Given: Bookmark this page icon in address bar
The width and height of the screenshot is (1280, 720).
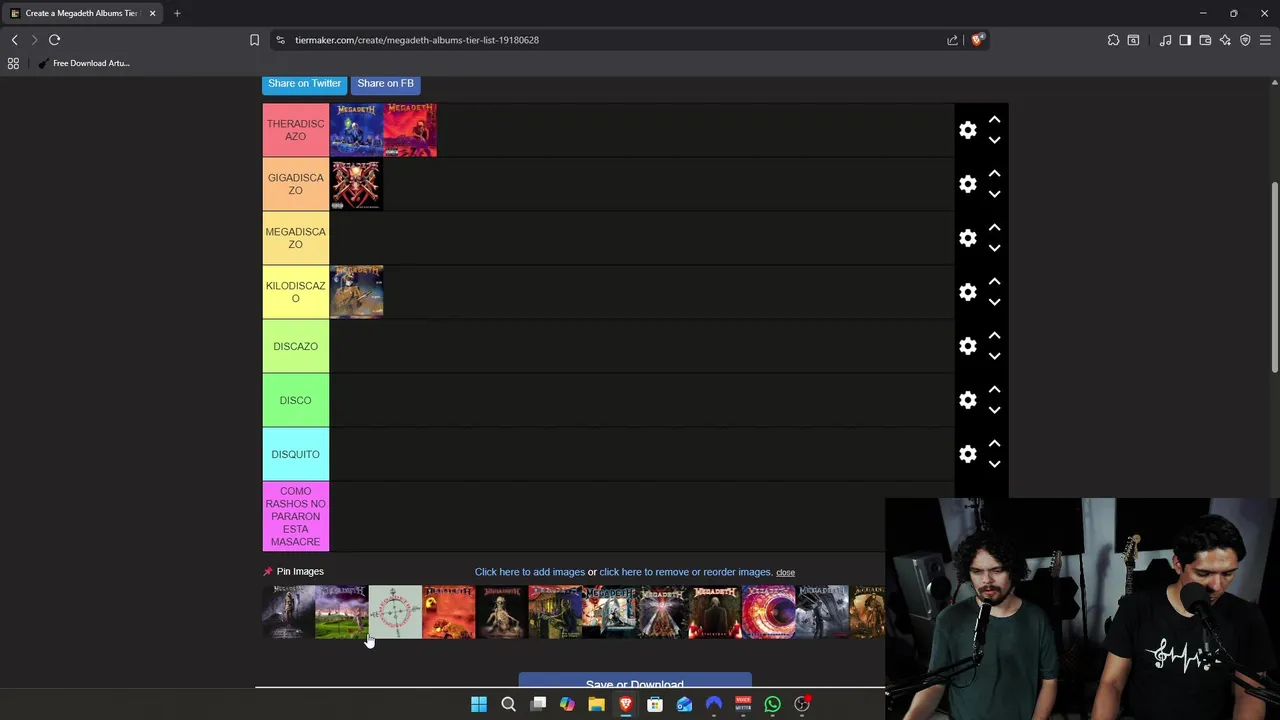Looking at the screenshot, I should pyautogui.click(x=254, y=40).
